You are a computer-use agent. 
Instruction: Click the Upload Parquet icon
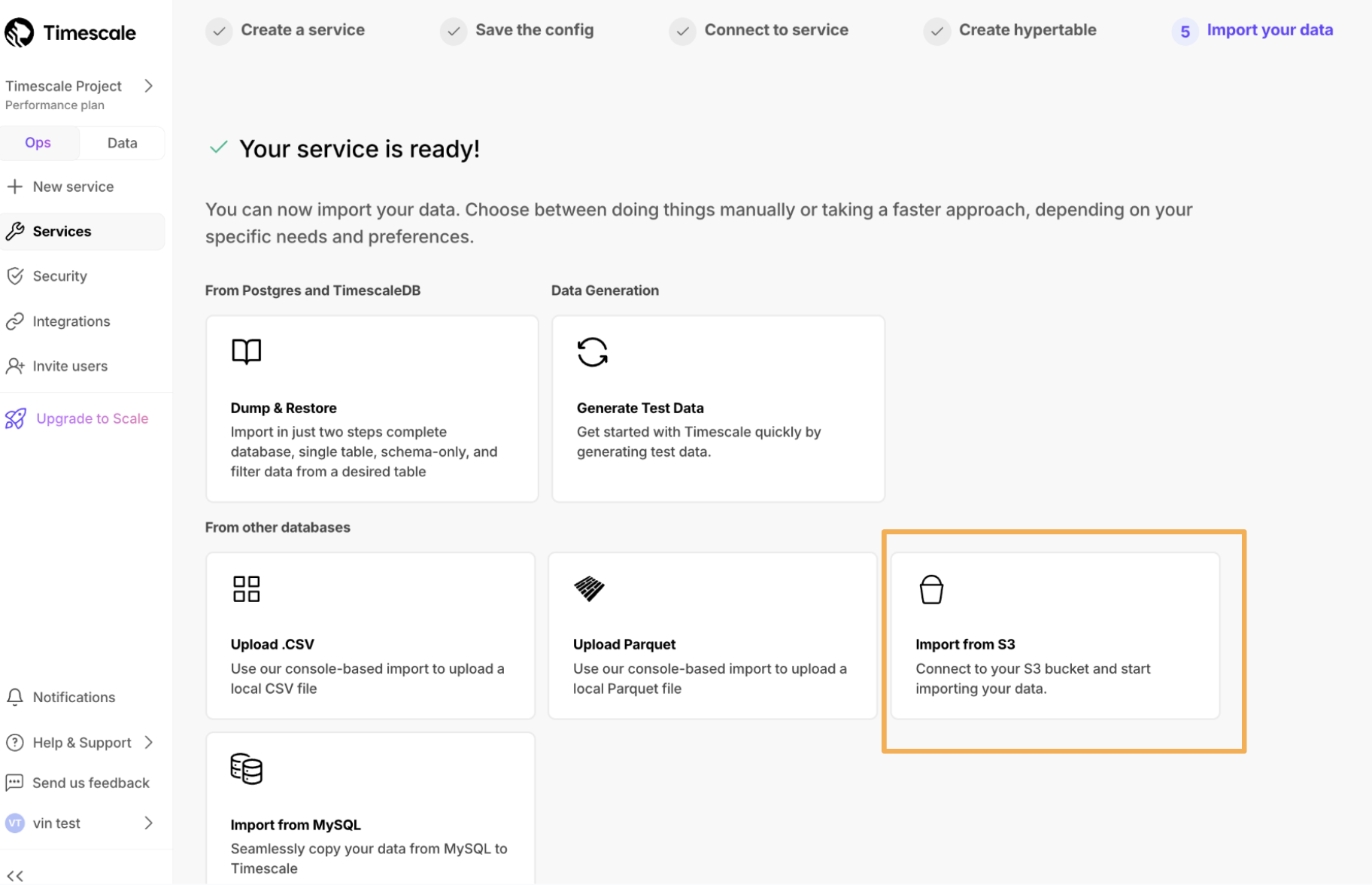tap(589, 588)
